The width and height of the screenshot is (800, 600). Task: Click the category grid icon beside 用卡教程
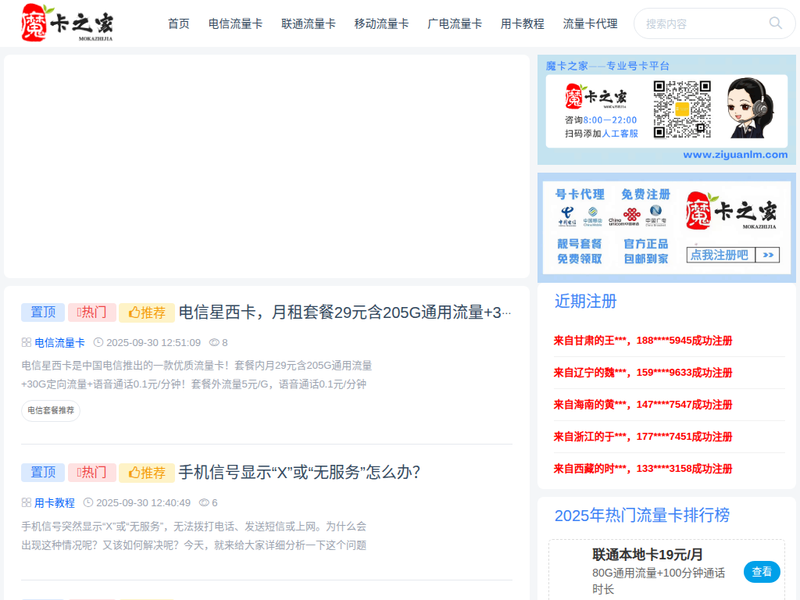pos(27,503)
